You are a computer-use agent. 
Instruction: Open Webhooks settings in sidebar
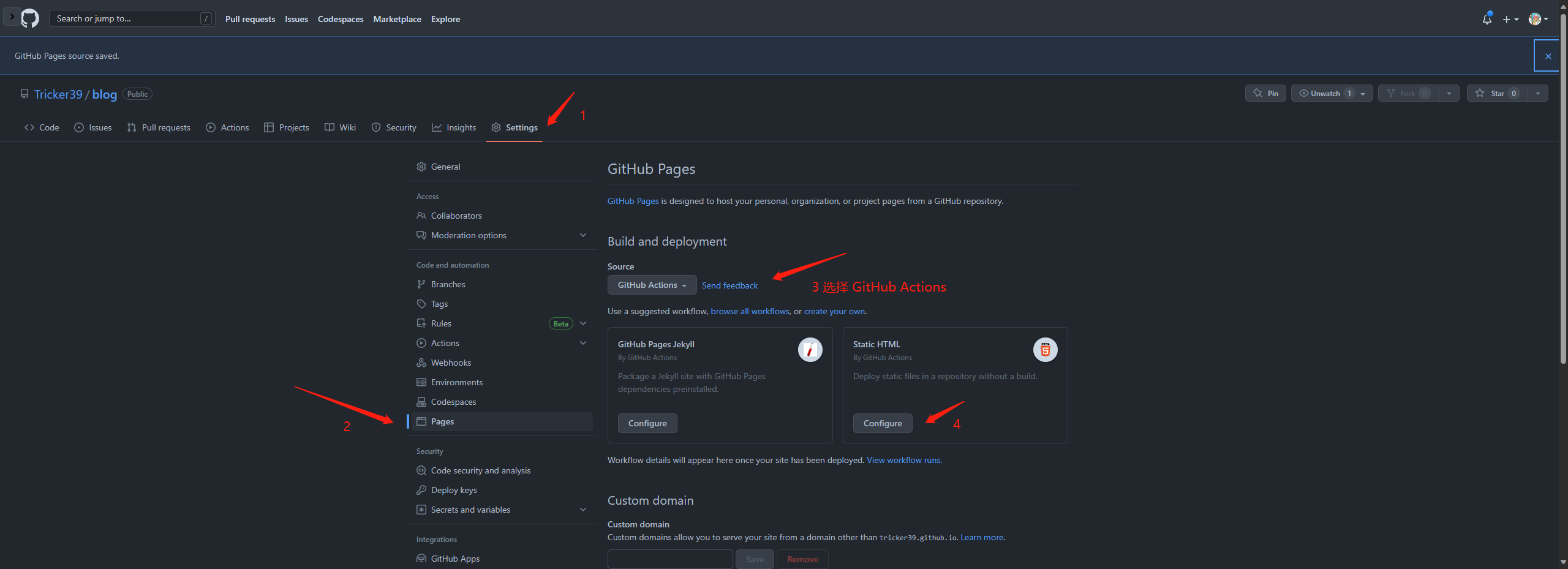click(502, 363)
